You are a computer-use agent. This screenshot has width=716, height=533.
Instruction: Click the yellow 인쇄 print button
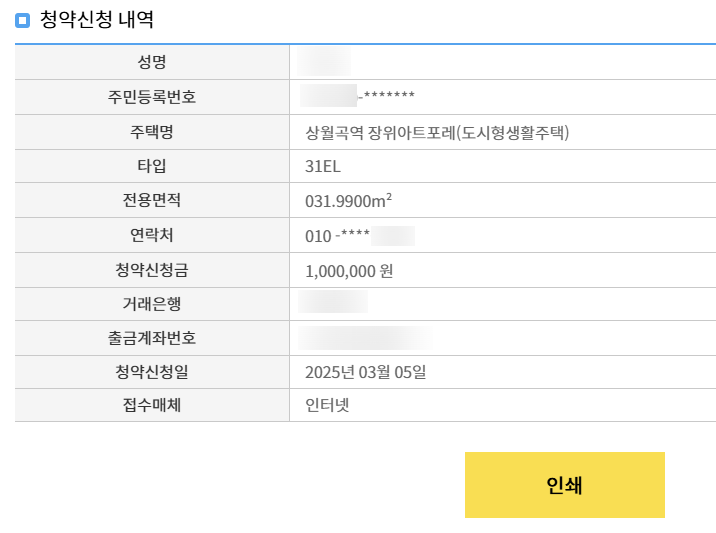[564, 485]
